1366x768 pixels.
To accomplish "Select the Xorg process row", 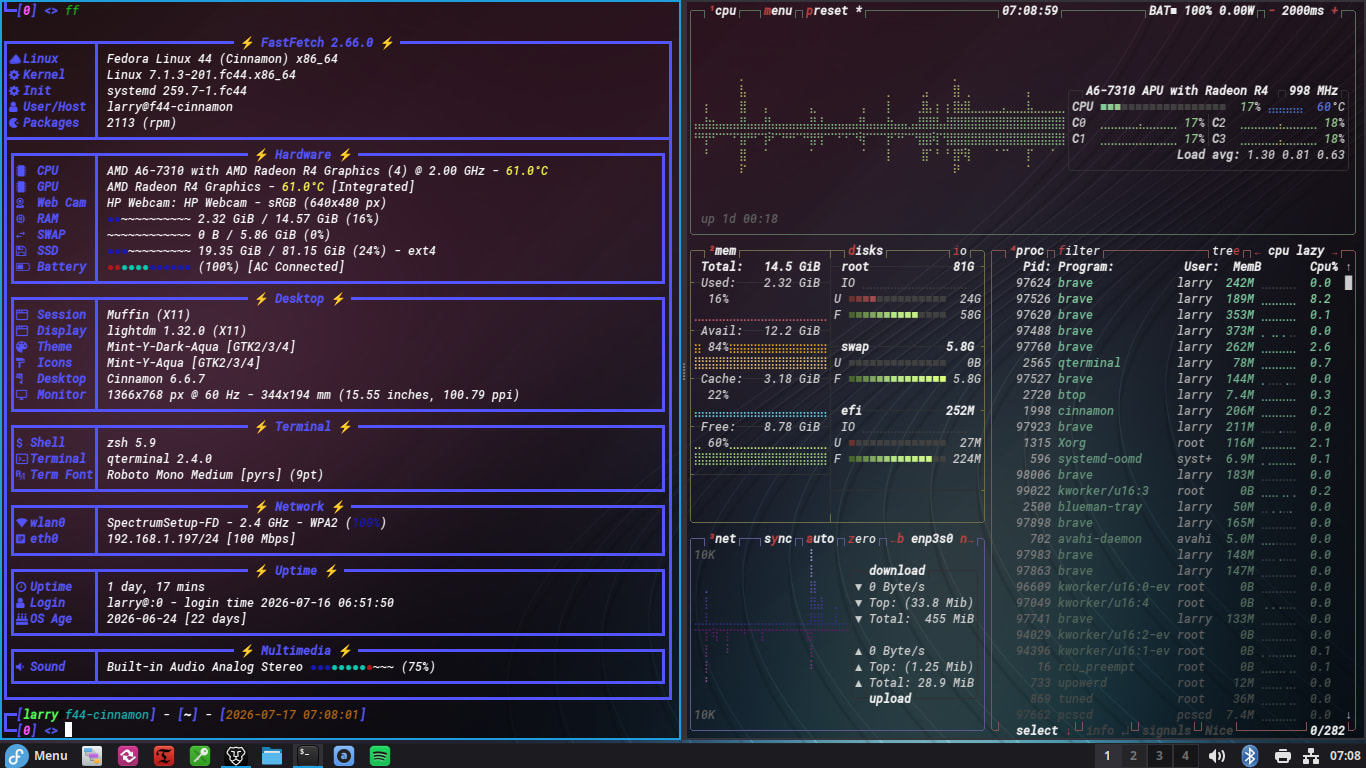I will 1174,443.
